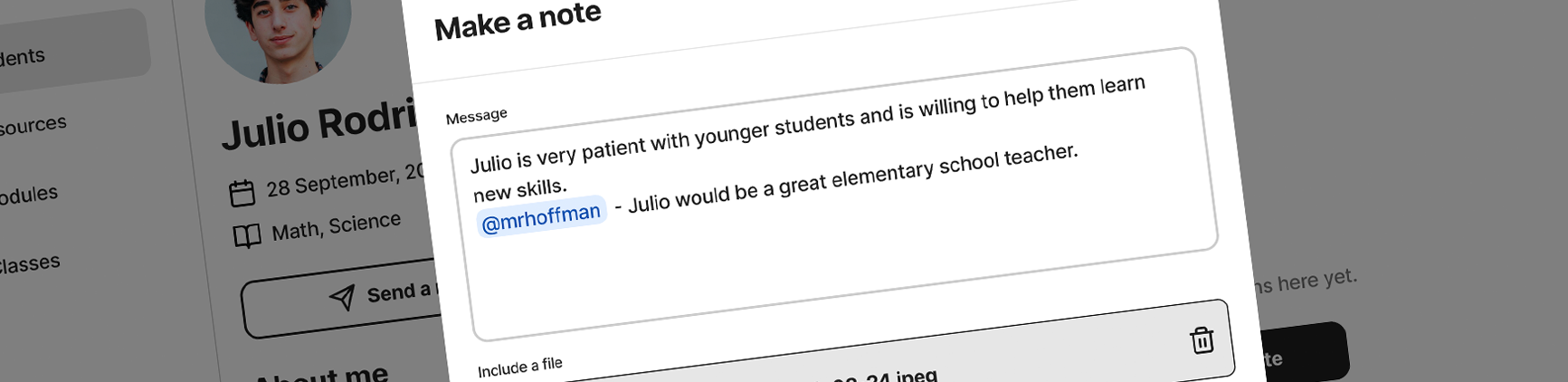
Task: Delete the attached file with trash icon
Action: [1202, 340]
